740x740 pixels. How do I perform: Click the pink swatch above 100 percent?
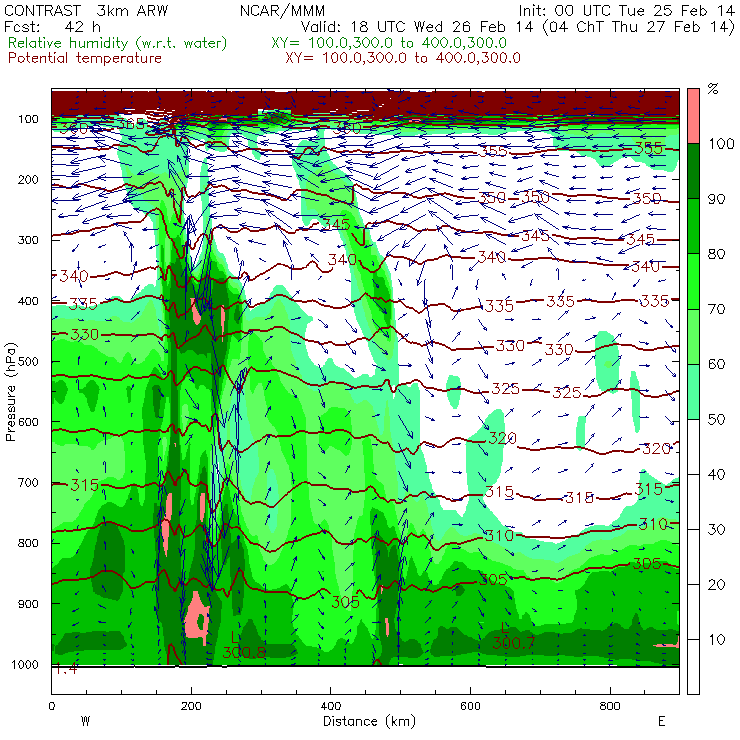click(693, 116)
